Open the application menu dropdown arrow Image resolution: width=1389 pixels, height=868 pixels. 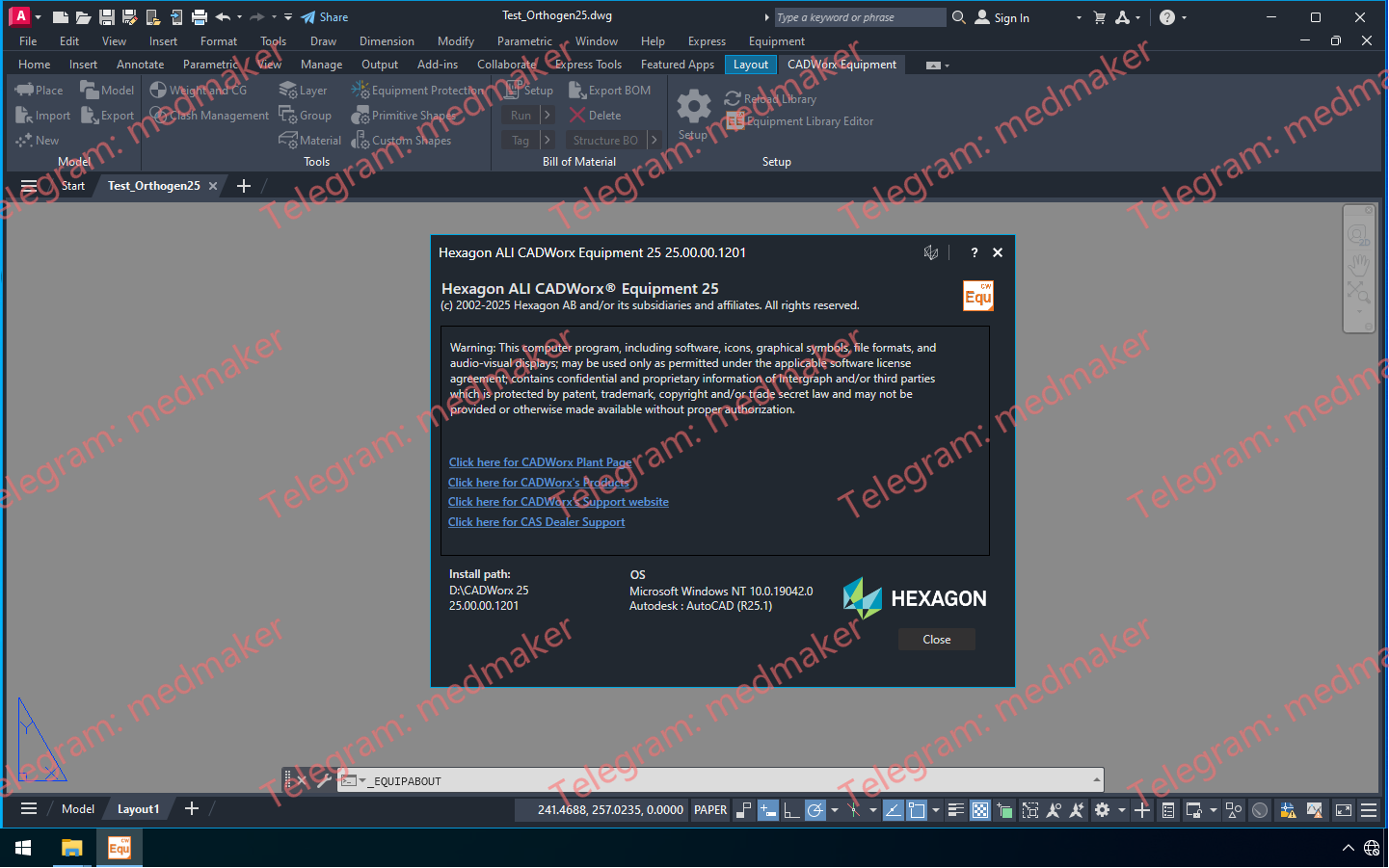pyautogui.click(x=38, y=17)
